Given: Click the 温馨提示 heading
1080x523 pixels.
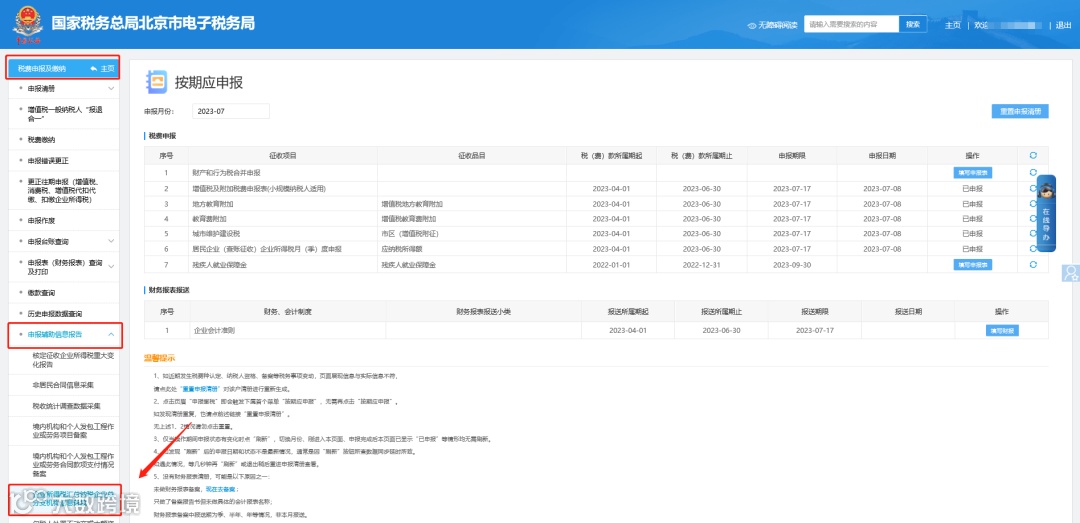Looking at the screenshot, I should point(158,358).
